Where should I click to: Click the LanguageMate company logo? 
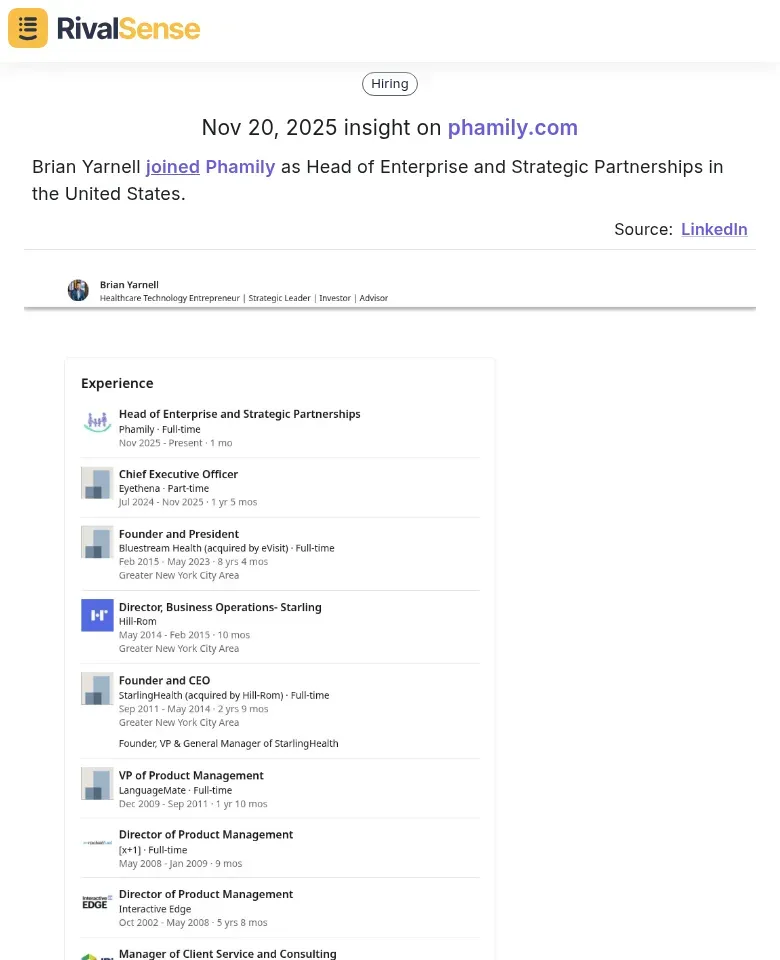pos(96,783)
